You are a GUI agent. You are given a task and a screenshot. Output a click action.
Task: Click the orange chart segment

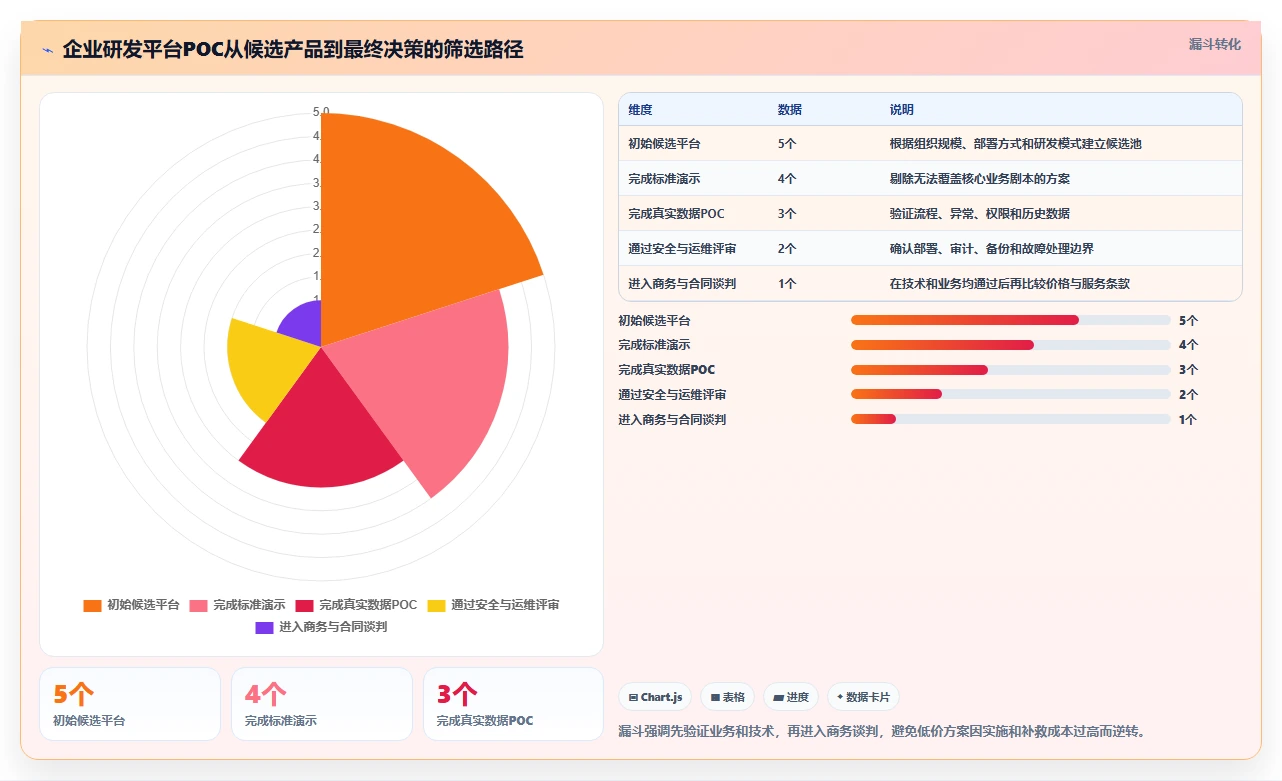tap(410, 230)
